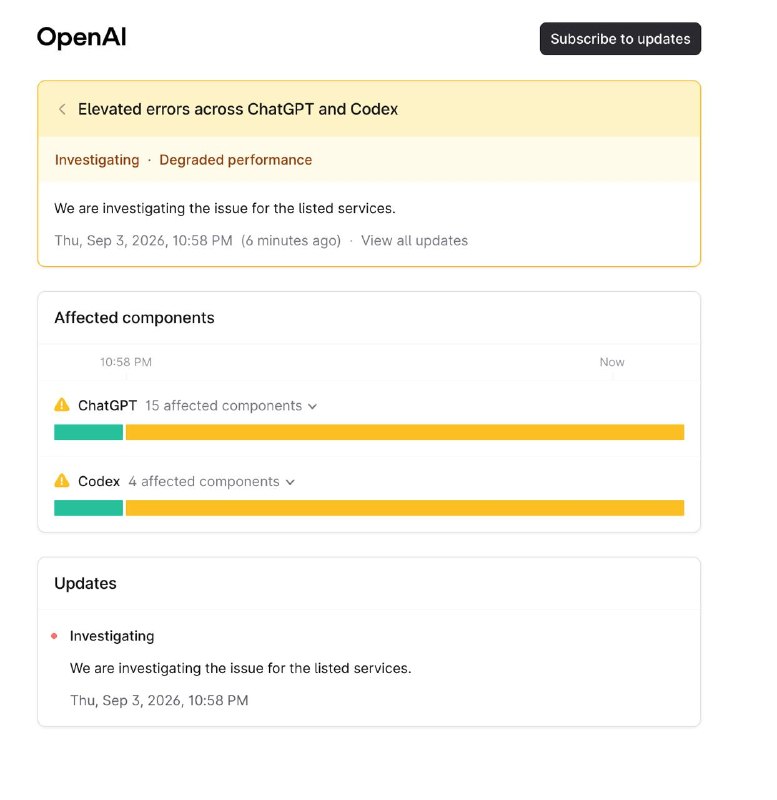Subscribe to updates button
Image resolution: width=777 pixels, height=800 pixels.
coord(620,39)
